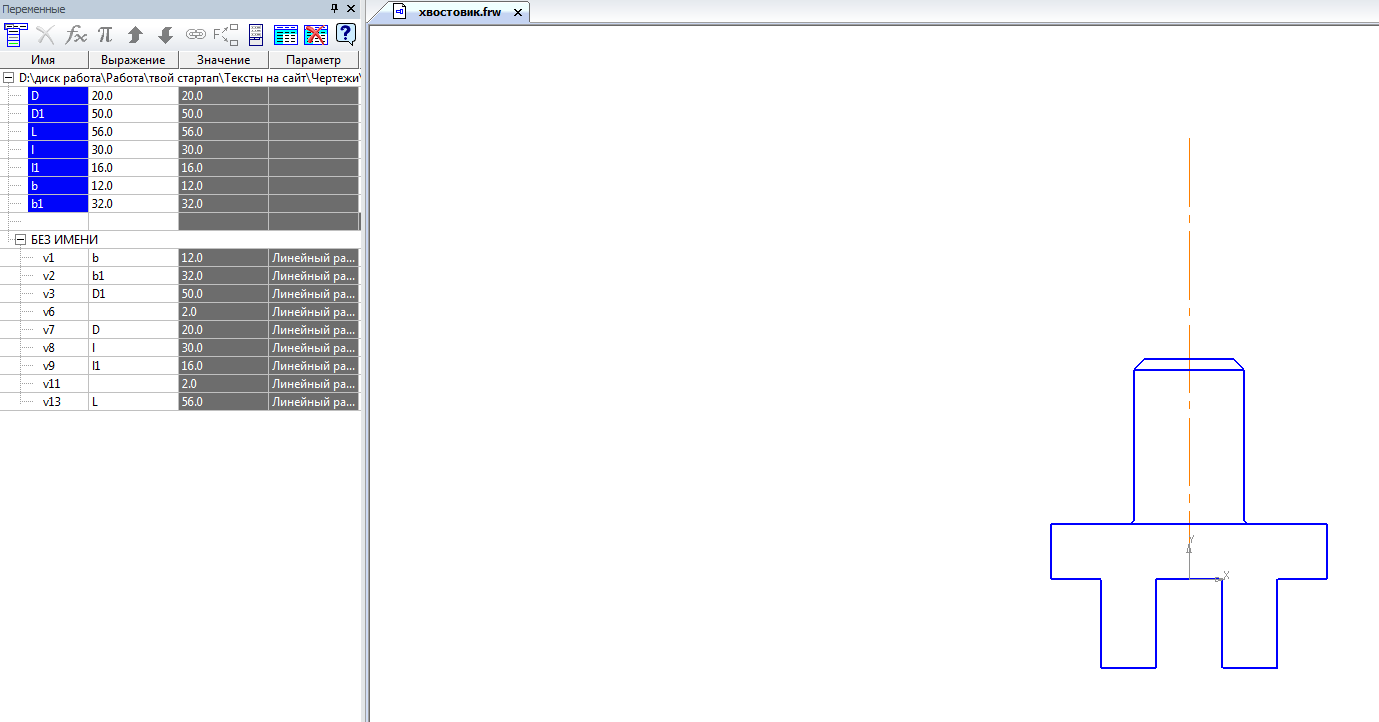Click the move variable down arrow
Screen dimensions: 1379x722
pos(166,35)
